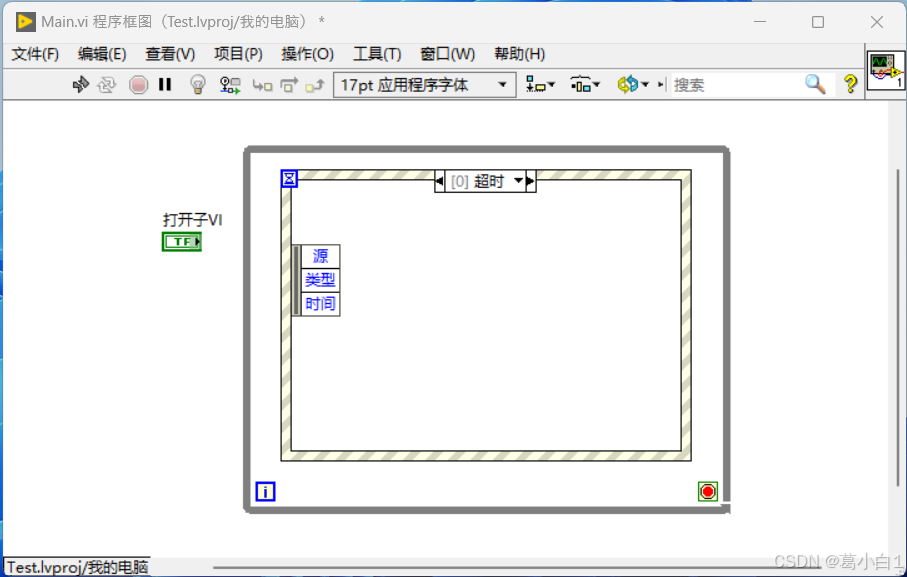Abort execution with the red stop icon

[138, 85]
